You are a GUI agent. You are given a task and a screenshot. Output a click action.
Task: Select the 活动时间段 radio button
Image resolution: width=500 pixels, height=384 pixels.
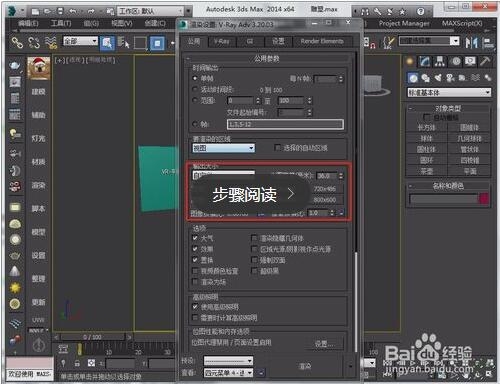(x=195, y=89)
